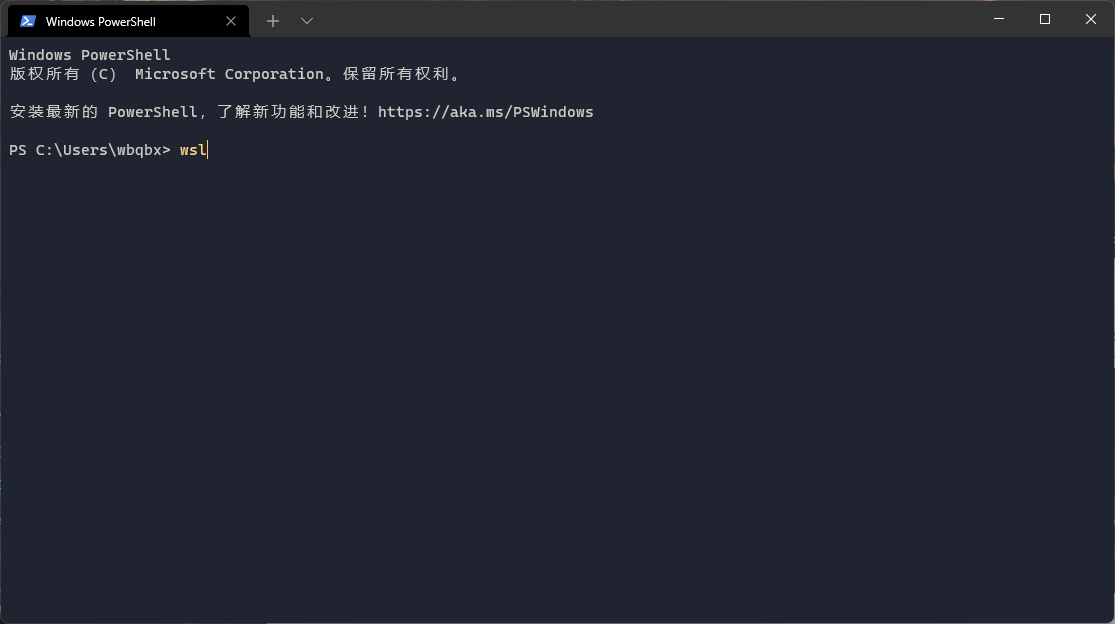The height and width of the screenshot is (624, 1115).
Task: Maximize the terminal window
Action: [x=1045, y=19]
